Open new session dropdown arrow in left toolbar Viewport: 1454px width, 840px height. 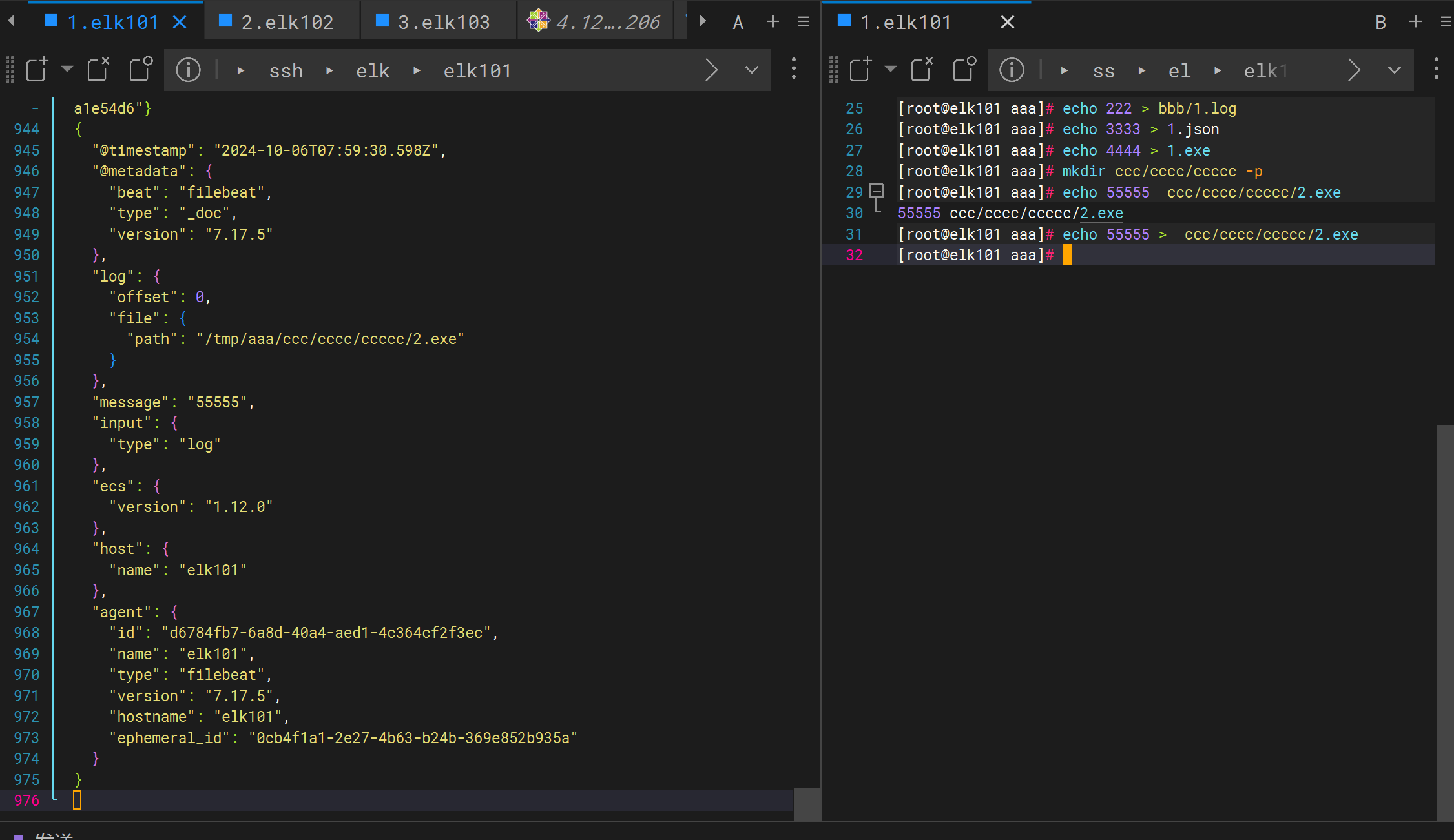(67, 68)
